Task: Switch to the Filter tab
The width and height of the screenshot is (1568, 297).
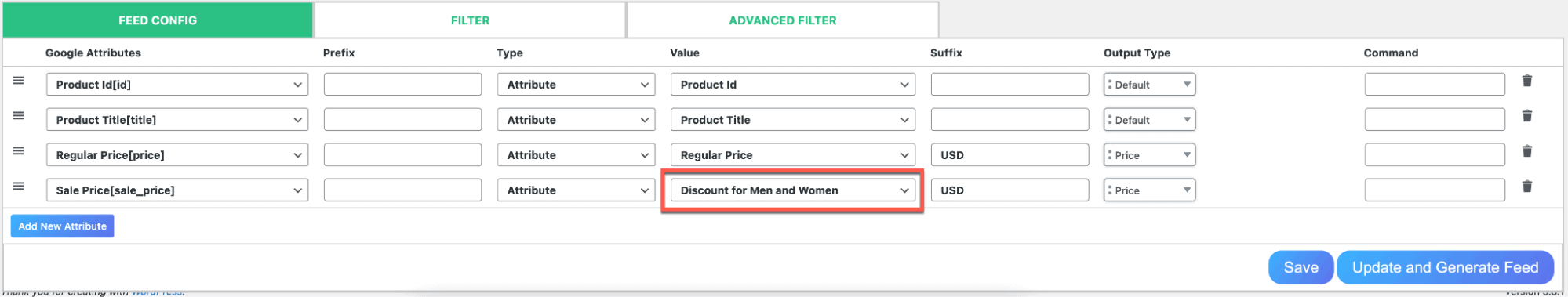Action: point(470,20)
